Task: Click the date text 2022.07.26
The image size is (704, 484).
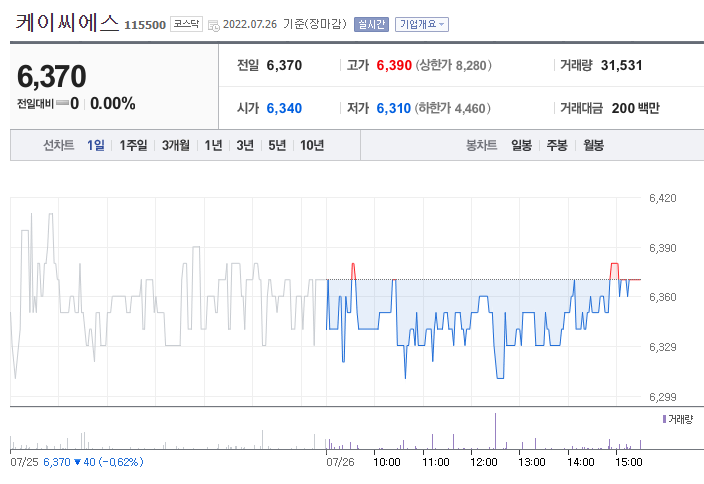Action: tap(250, 24)
